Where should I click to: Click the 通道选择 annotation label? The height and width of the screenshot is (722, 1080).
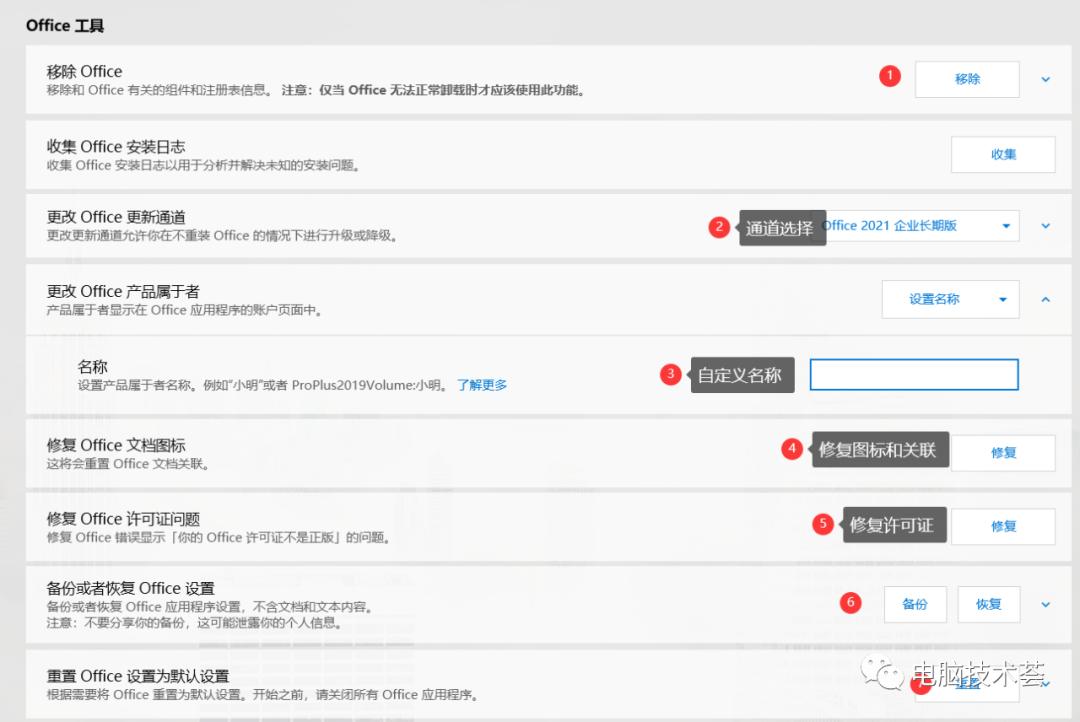[x=782, y=228]
